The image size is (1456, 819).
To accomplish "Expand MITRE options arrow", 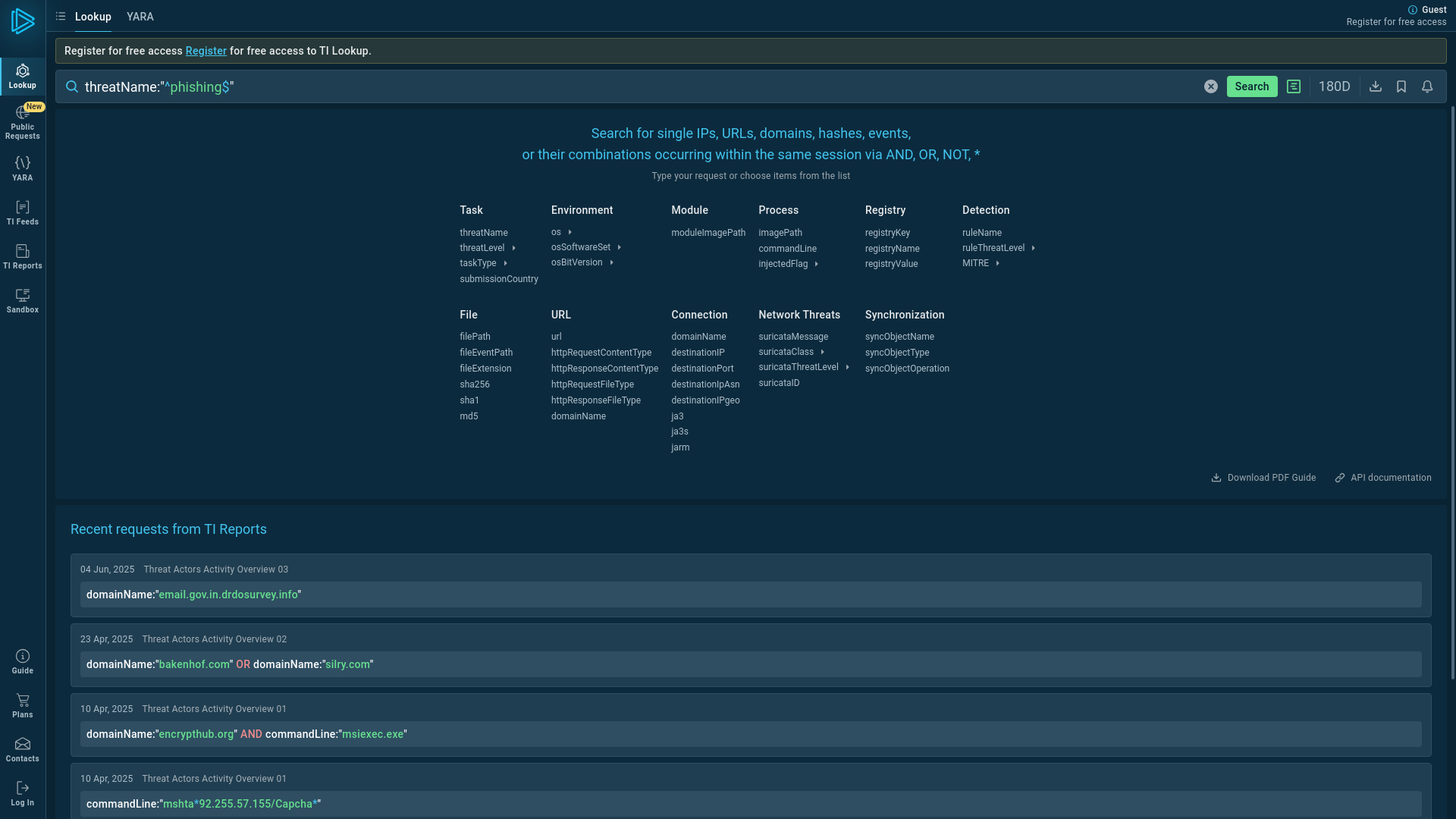I will click(998, 263).
